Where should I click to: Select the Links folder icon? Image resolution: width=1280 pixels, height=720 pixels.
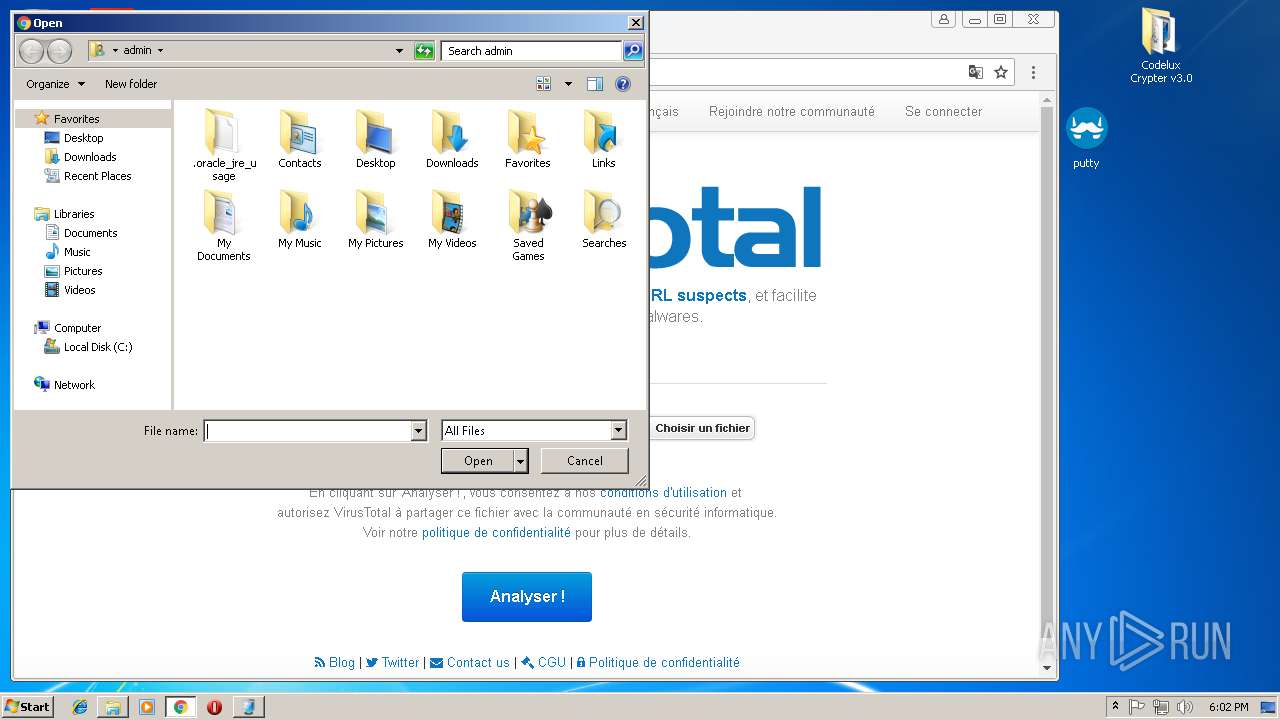point(603,139)
